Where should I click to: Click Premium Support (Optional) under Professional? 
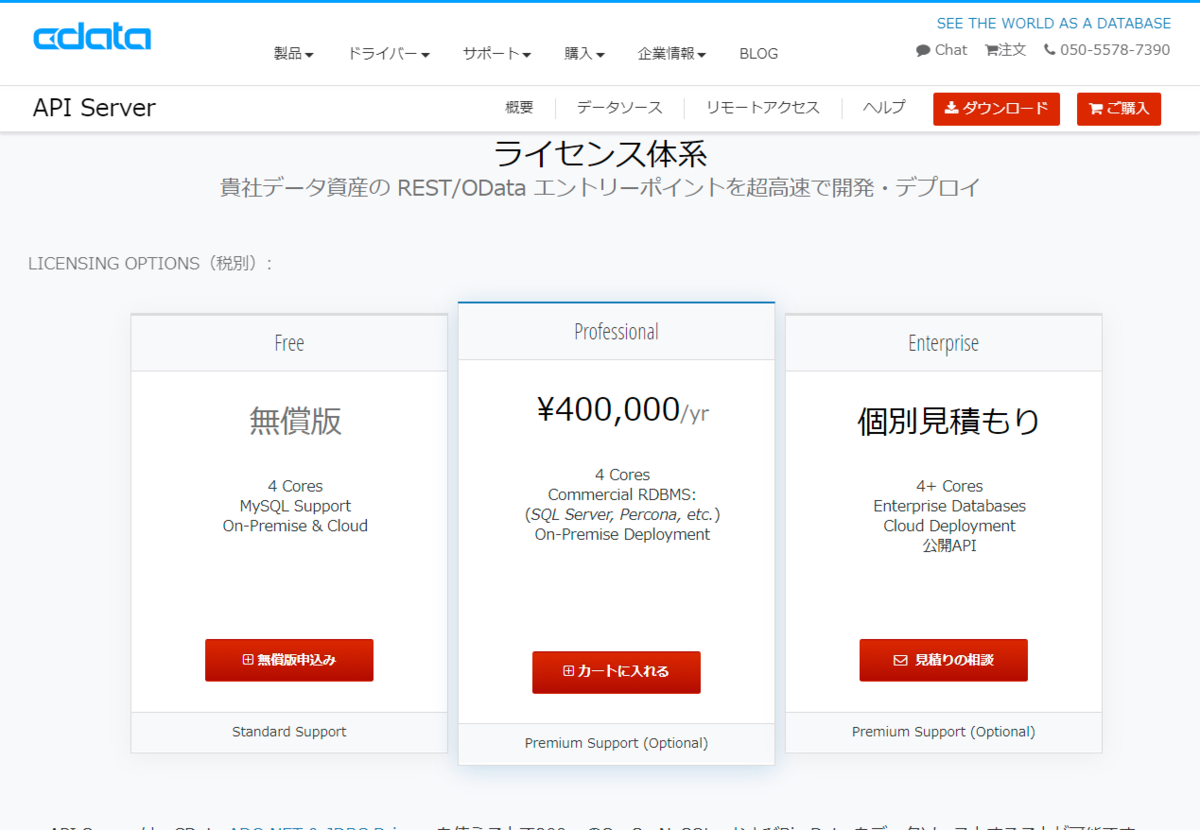click(616, 743)
